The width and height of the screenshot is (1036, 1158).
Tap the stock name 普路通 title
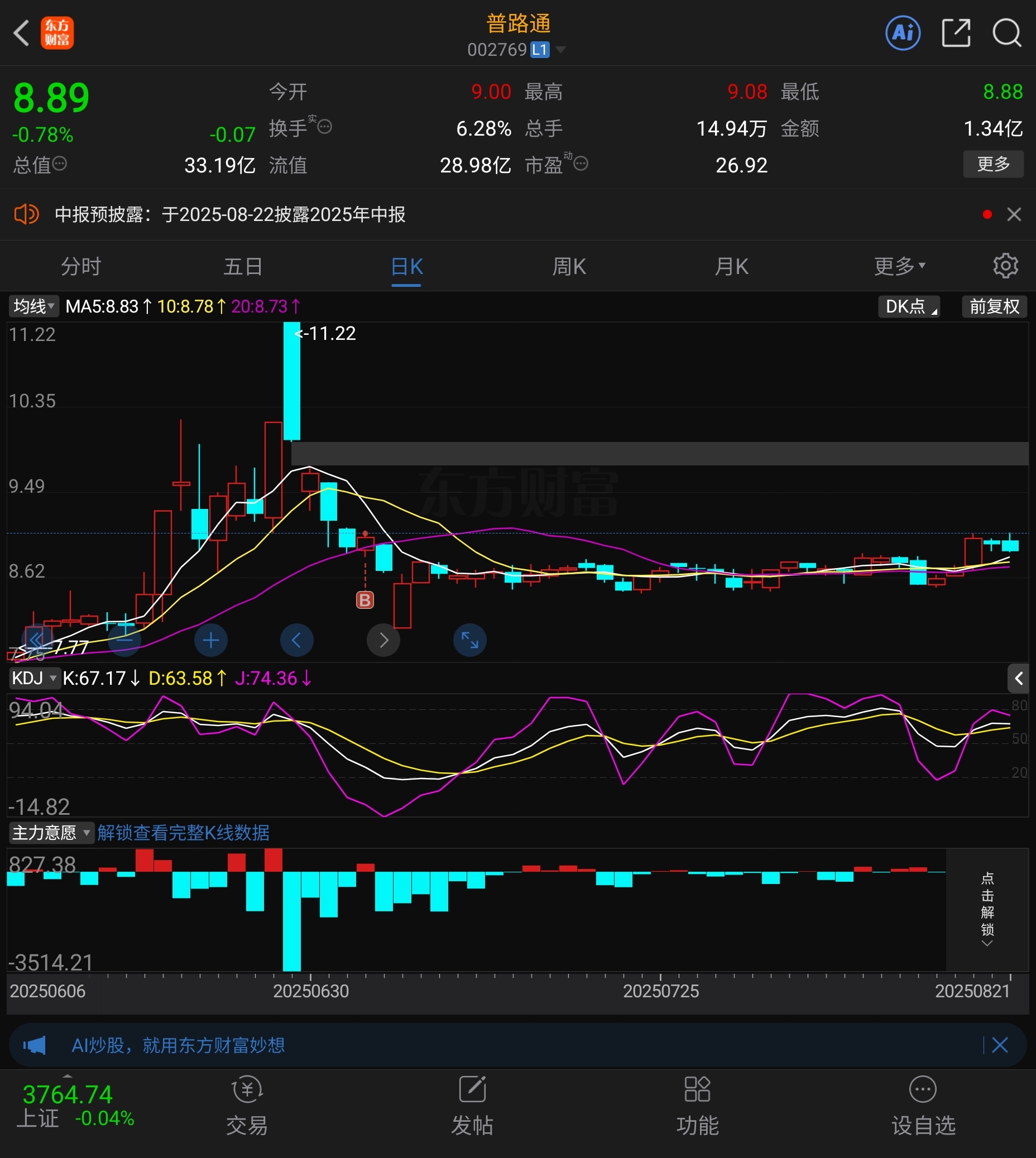[x=518, y=23]
